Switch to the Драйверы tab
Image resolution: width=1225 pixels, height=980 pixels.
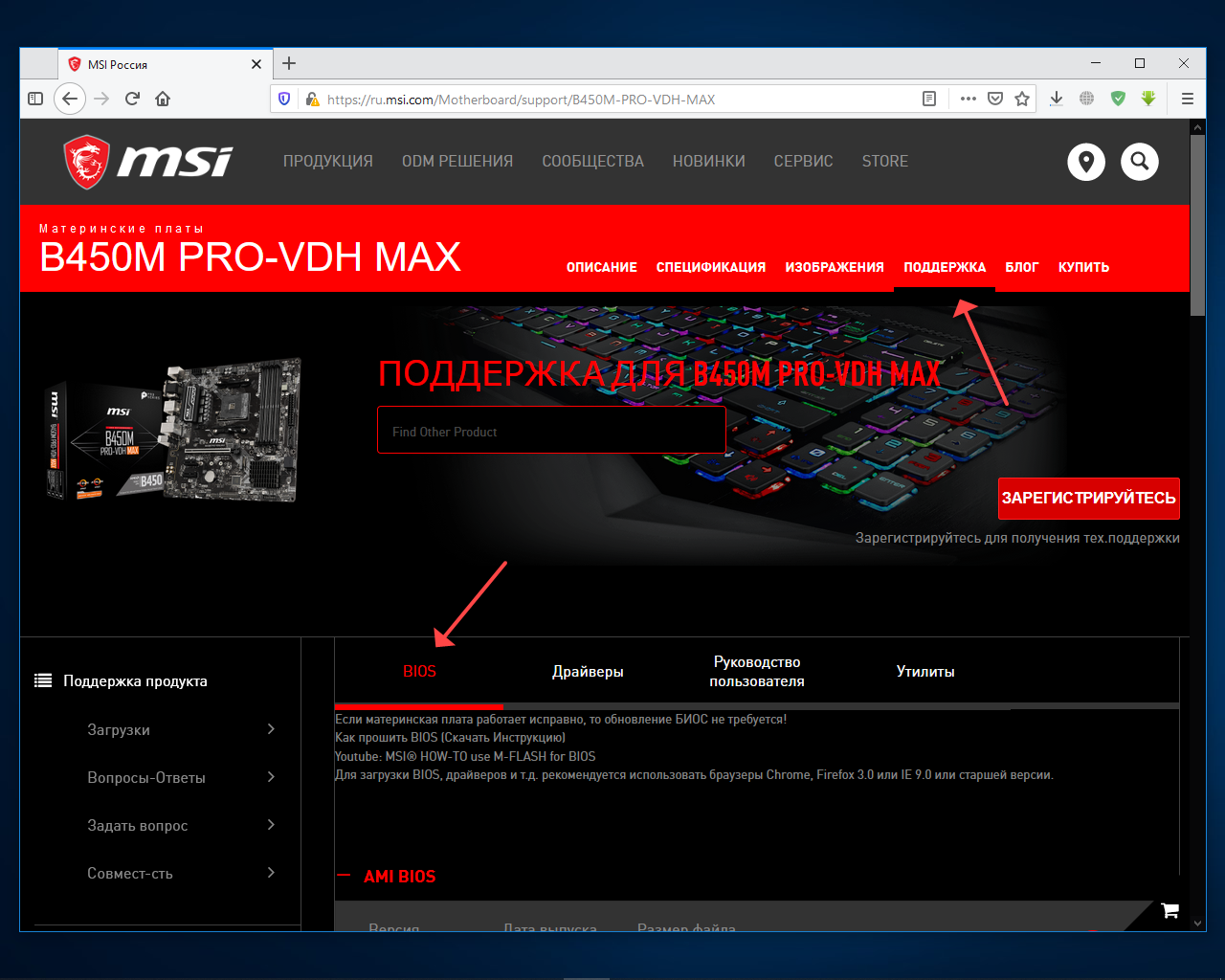pos(588,671)
